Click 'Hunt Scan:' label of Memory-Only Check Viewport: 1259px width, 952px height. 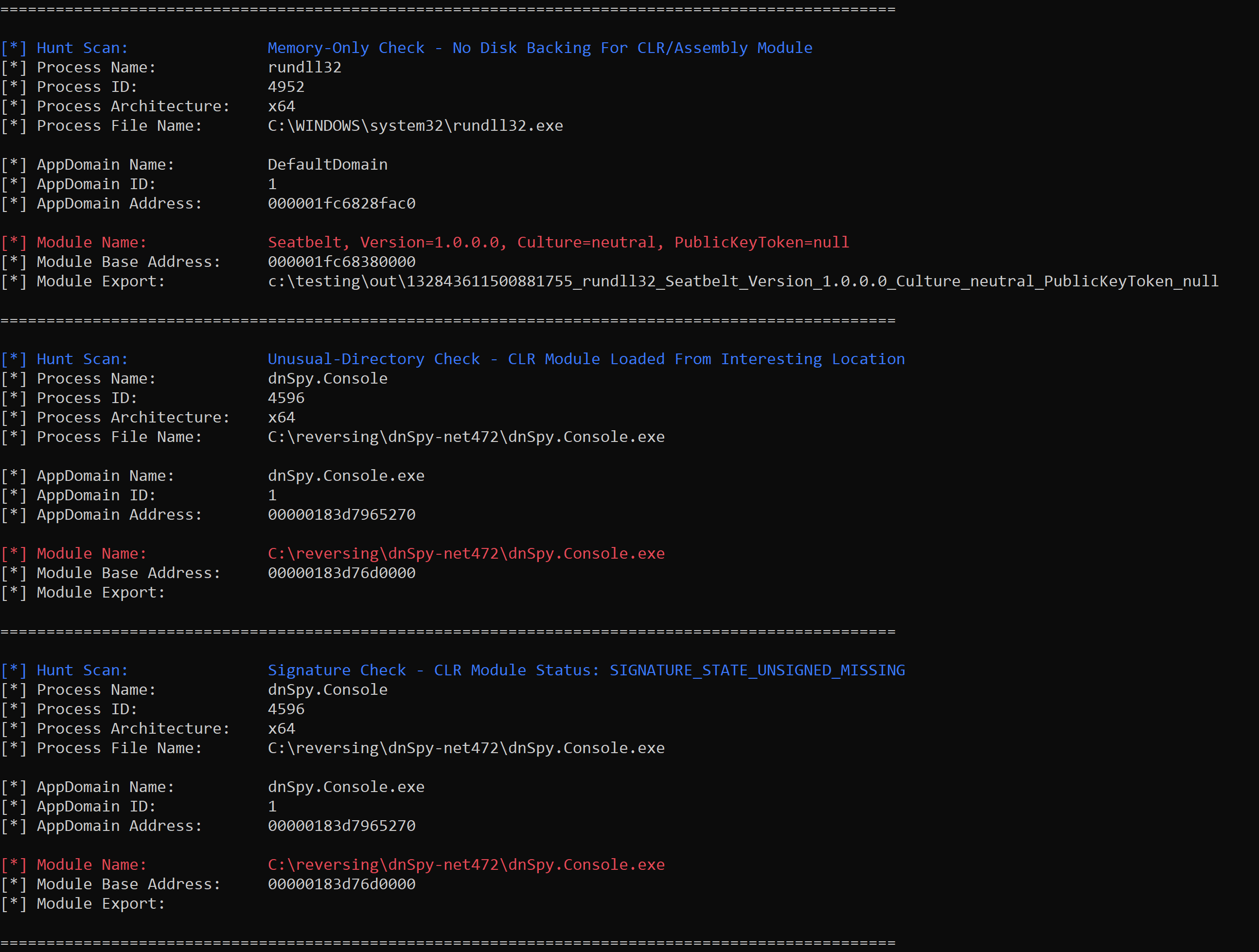click(x=83, y=48)
